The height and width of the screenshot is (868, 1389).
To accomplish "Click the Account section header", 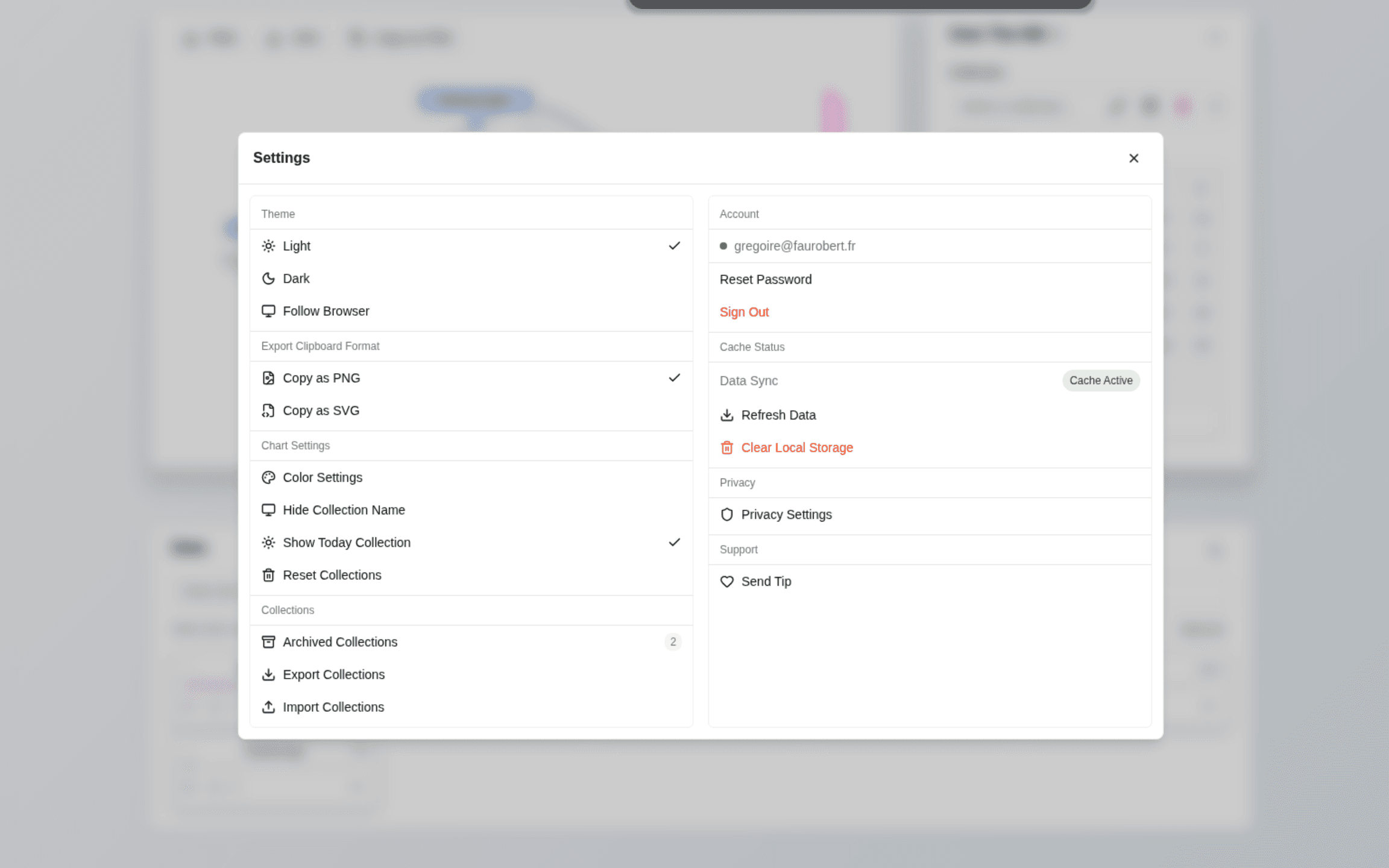I will pyautogui.click(x=739, y=214).
